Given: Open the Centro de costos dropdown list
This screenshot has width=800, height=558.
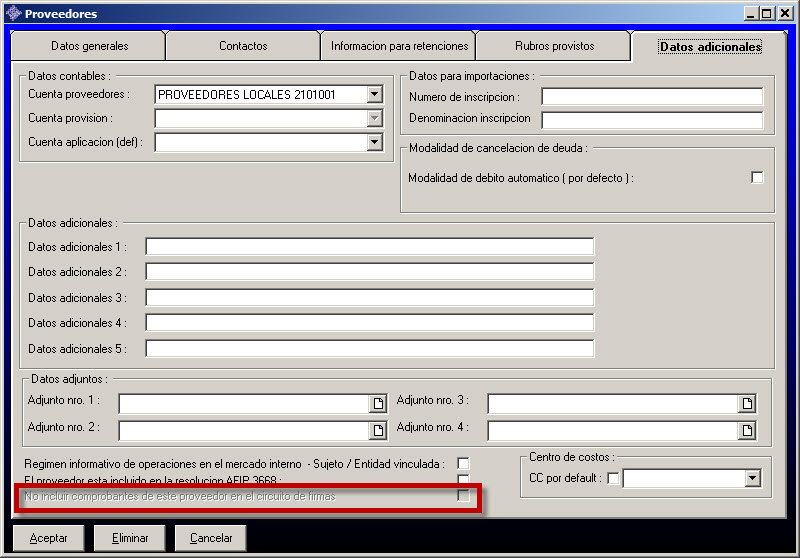Looking at the screenshot, I should click(752, 479).
